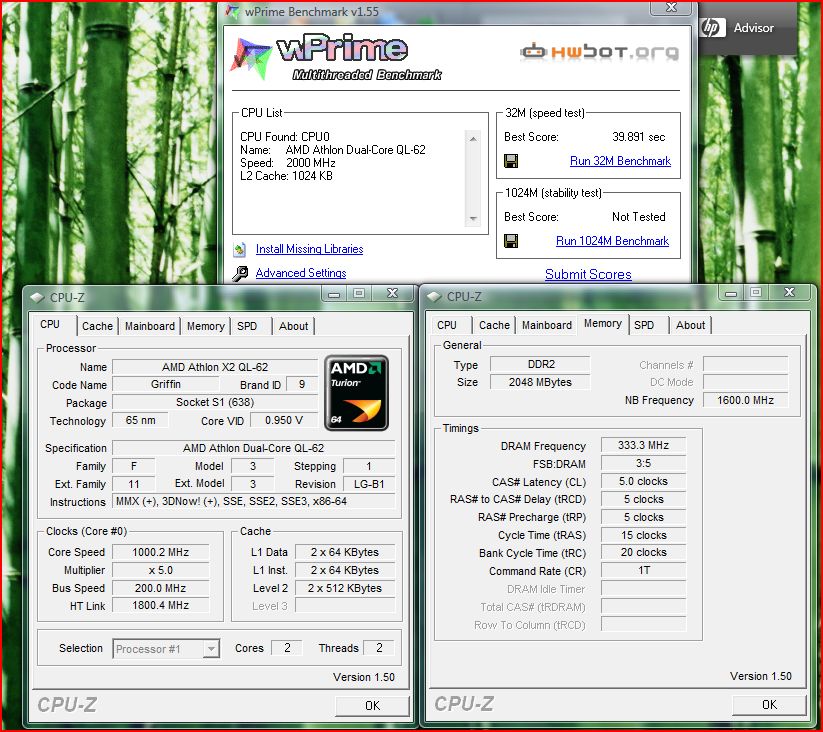Click the memory Size value 2048 MBytes
This screenshot has width=823, height=732.
(x=540, y=382)
